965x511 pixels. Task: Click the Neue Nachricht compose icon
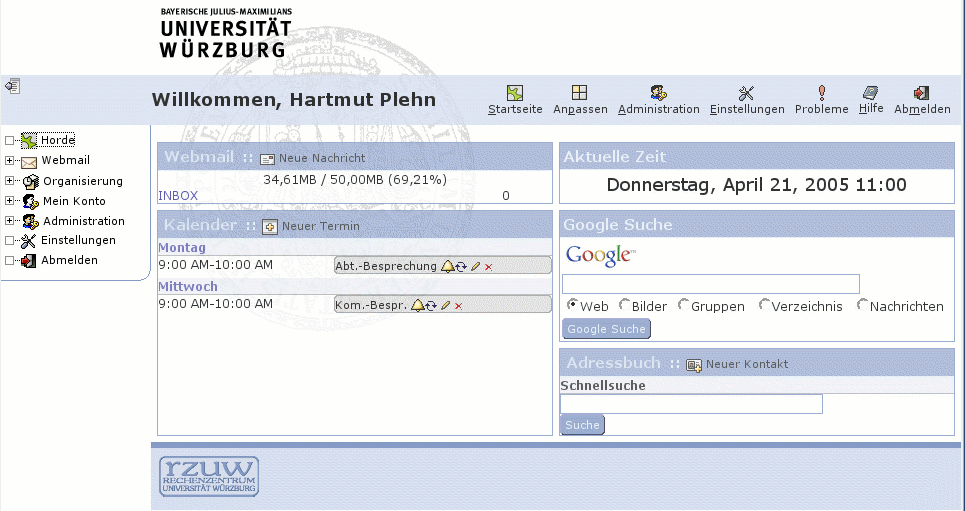267,158
